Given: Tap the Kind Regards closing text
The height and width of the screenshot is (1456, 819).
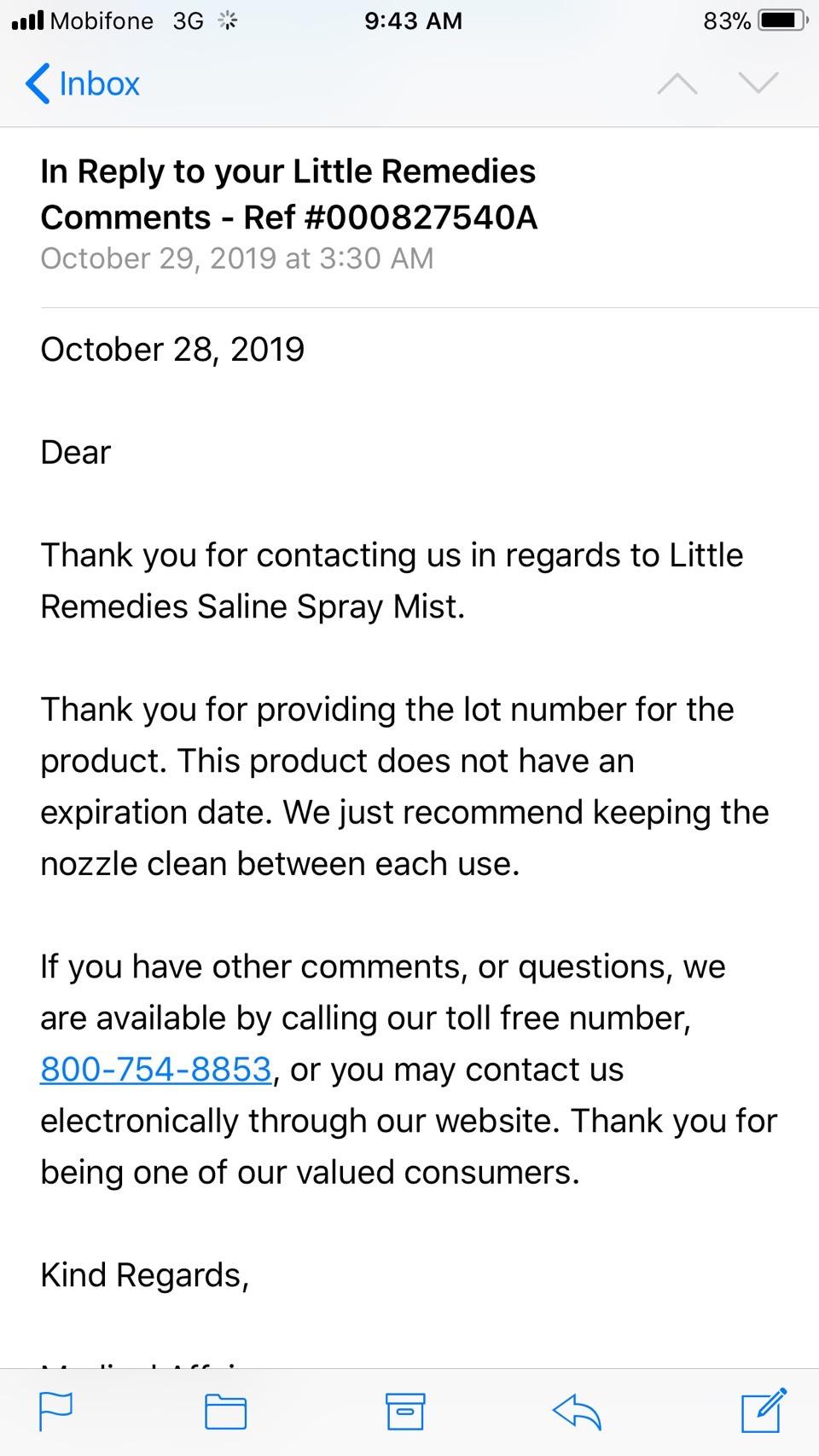Looking at the screenshot, I should click(145, 1275).
